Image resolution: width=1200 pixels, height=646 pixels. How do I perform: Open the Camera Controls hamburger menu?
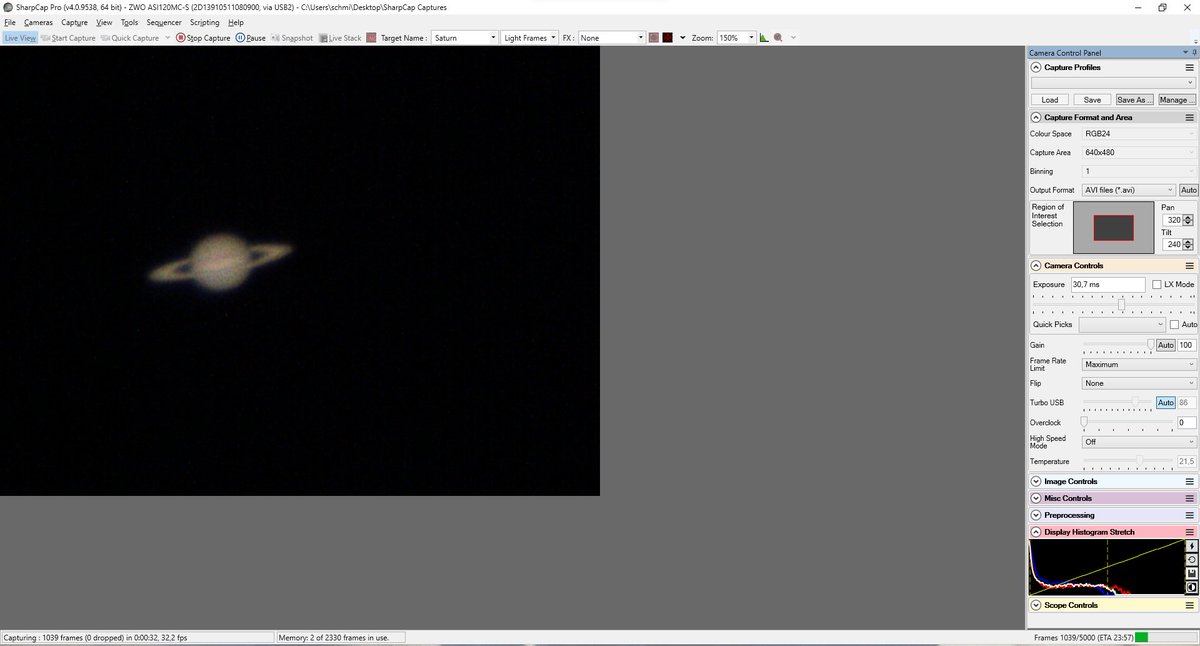point(1189,266)
